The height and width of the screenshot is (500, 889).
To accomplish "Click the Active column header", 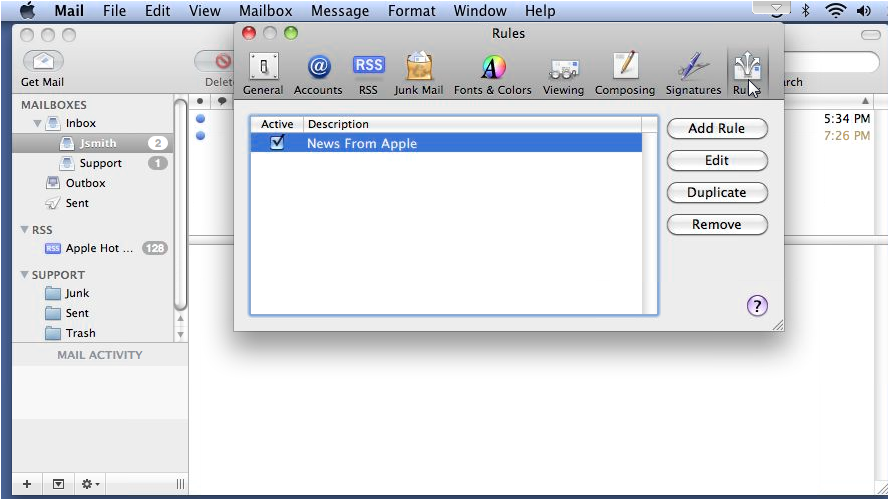I will pyautogui.click(x=277, y=124).
